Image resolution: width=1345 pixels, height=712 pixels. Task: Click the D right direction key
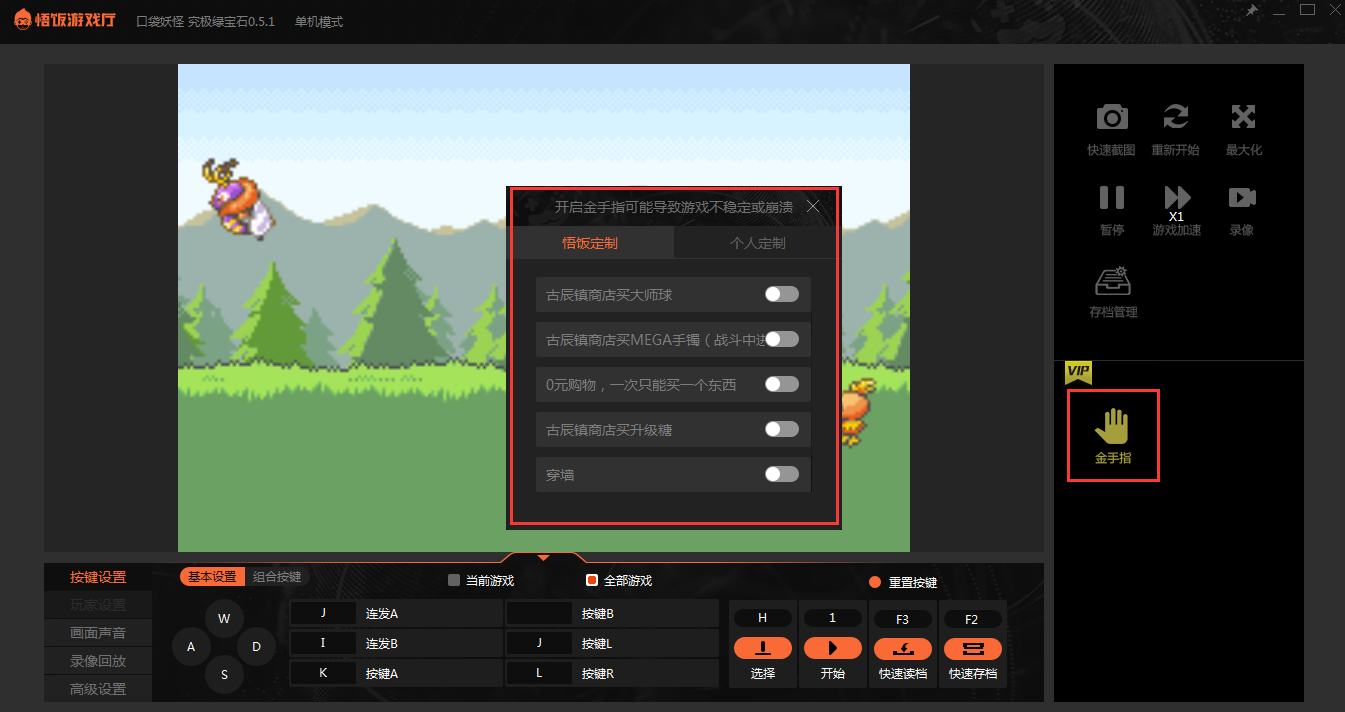pos(256,646)
